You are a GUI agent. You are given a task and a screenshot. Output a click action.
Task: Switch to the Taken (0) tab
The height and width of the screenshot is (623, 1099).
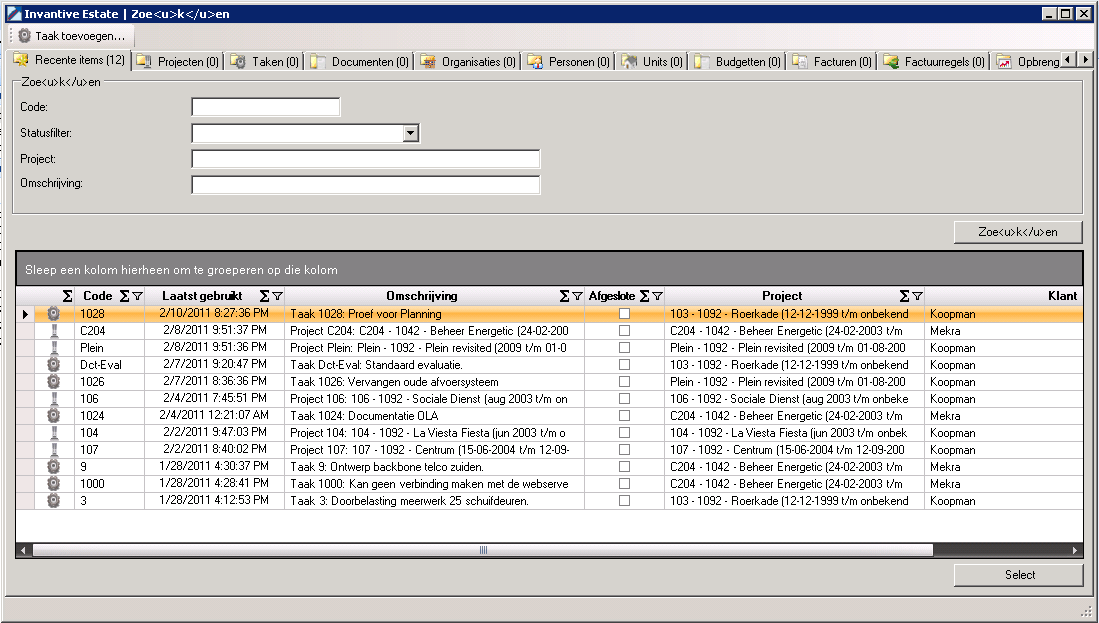pyautogui.click(x=265, y=62)
